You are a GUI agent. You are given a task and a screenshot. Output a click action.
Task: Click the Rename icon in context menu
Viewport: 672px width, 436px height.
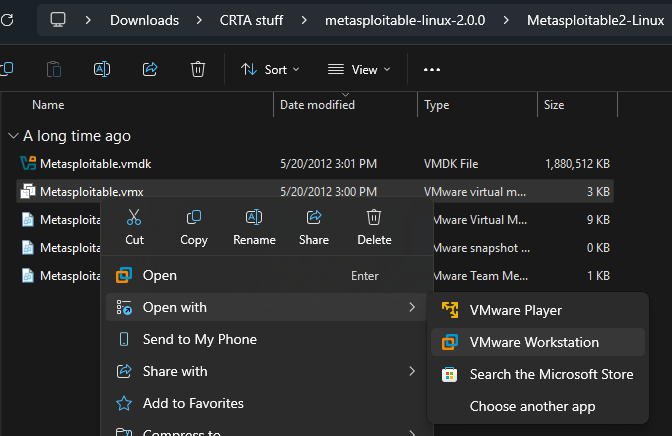(254, 218)
